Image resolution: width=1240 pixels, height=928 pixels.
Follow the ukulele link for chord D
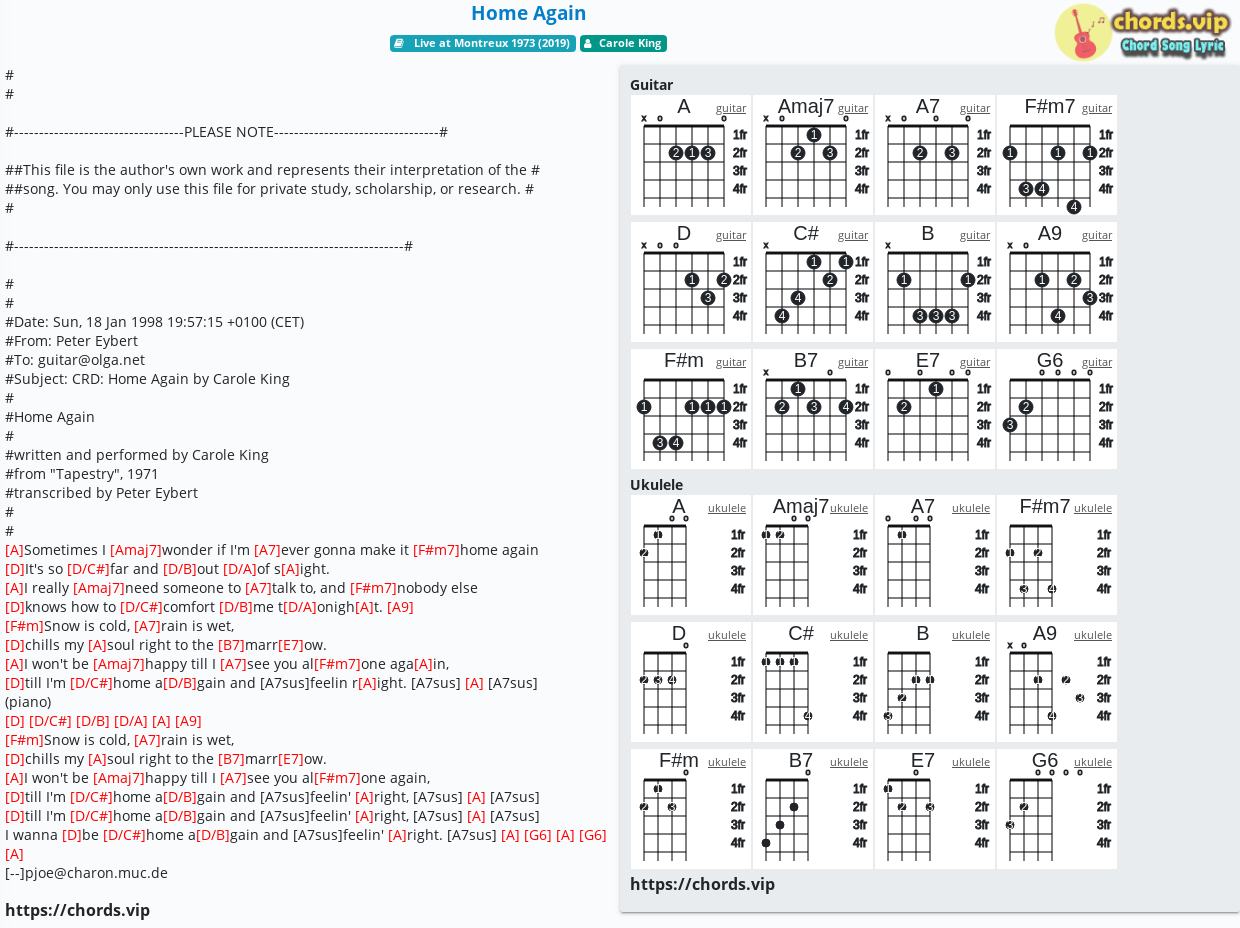[x=727, y=635]
